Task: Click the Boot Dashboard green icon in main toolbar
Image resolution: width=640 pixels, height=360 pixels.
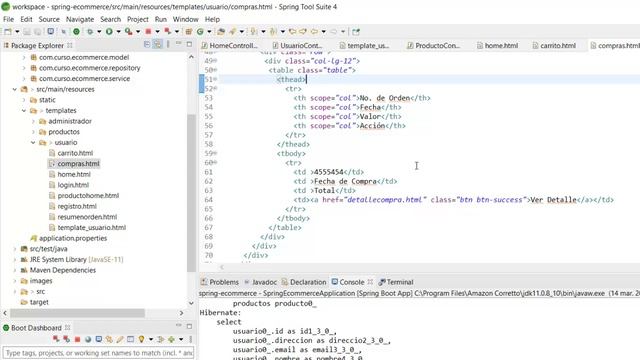Action: pyautogui.click(x=76, y=31)
